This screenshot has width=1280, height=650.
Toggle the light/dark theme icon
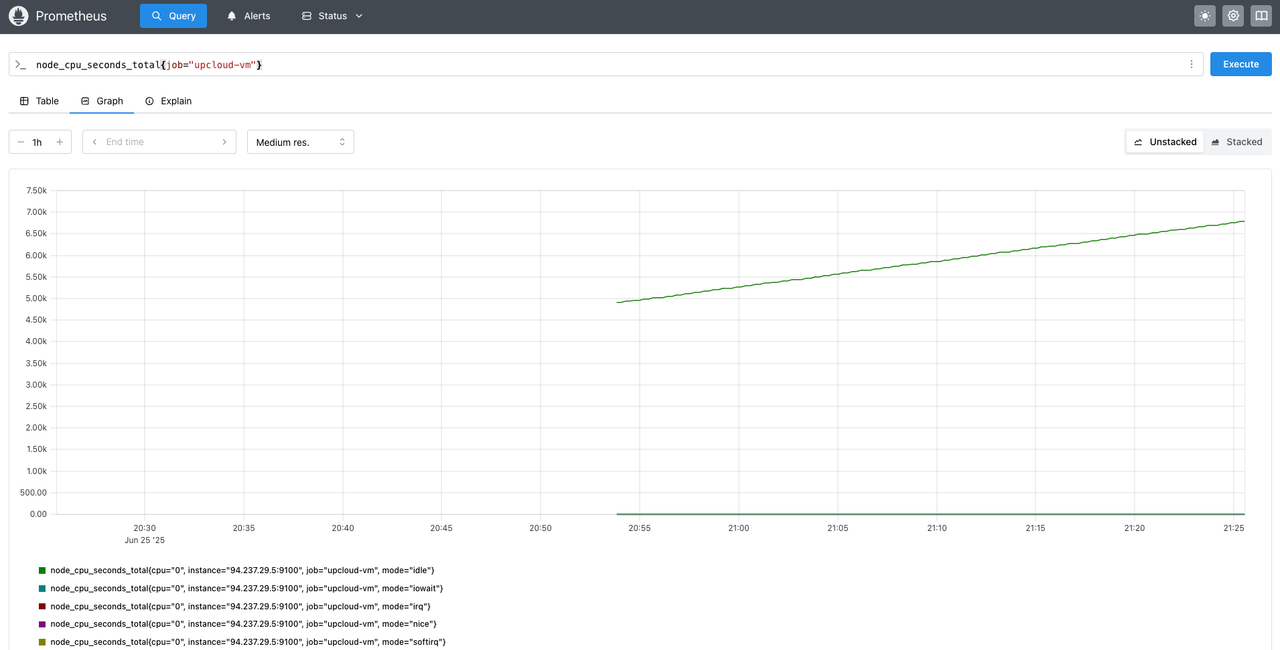point(1205,15)
